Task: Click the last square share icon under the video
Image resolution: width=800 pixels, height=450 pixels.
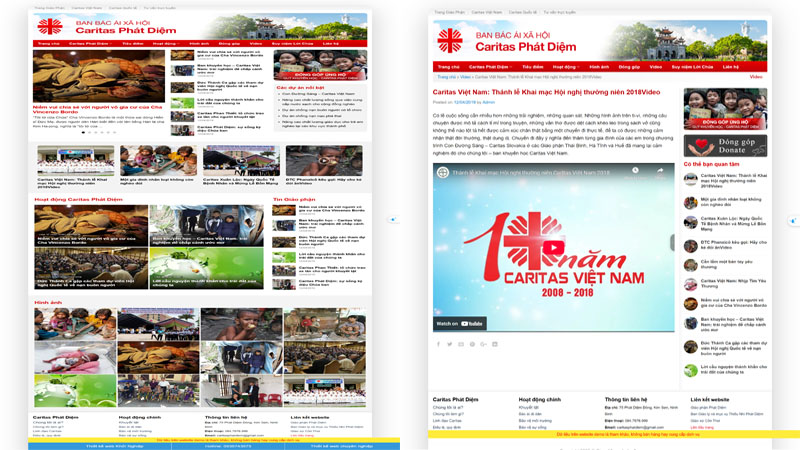Action: point(494,344)
